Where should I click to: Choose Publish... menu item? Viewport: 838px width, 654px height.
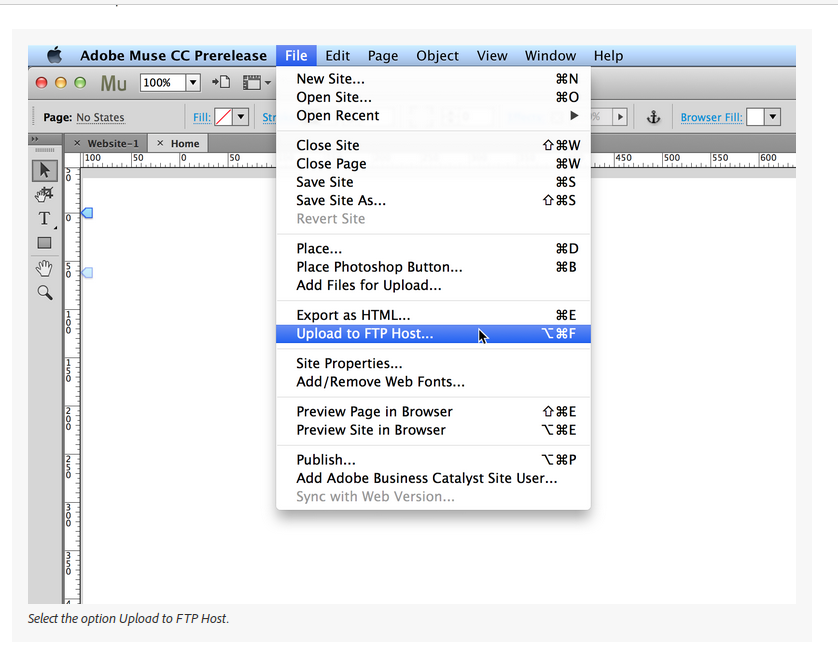tap(433, 460)
